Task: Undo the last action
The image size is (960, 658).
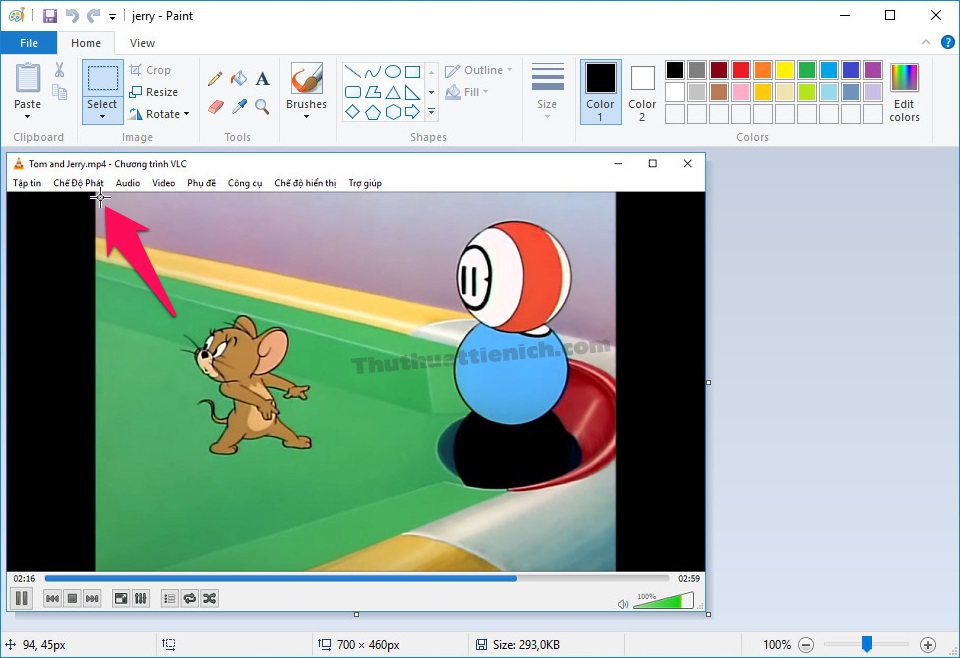Action: coord(72,16)
